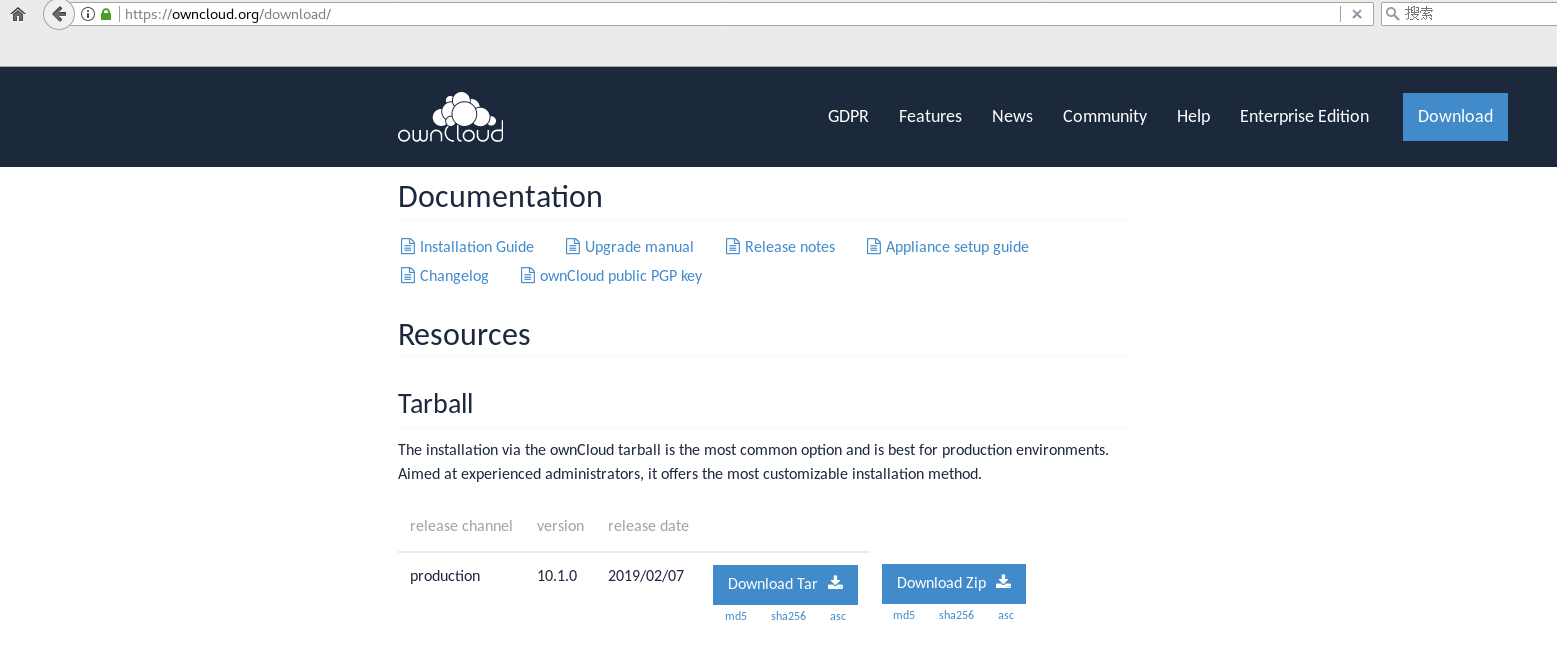The width and height of the screenshot is (1557, 665).
Task: Open the Installation Guide link
Action: 477,247
